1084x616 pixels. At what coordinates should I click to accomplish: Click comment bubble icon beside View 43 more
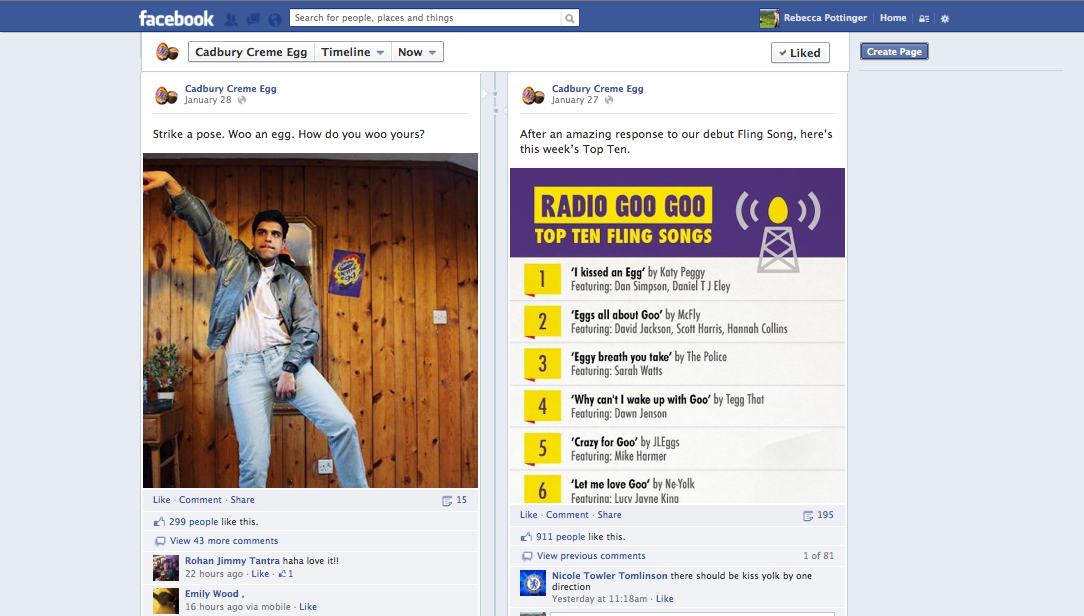pyautogui.click(x=160, y=541)
